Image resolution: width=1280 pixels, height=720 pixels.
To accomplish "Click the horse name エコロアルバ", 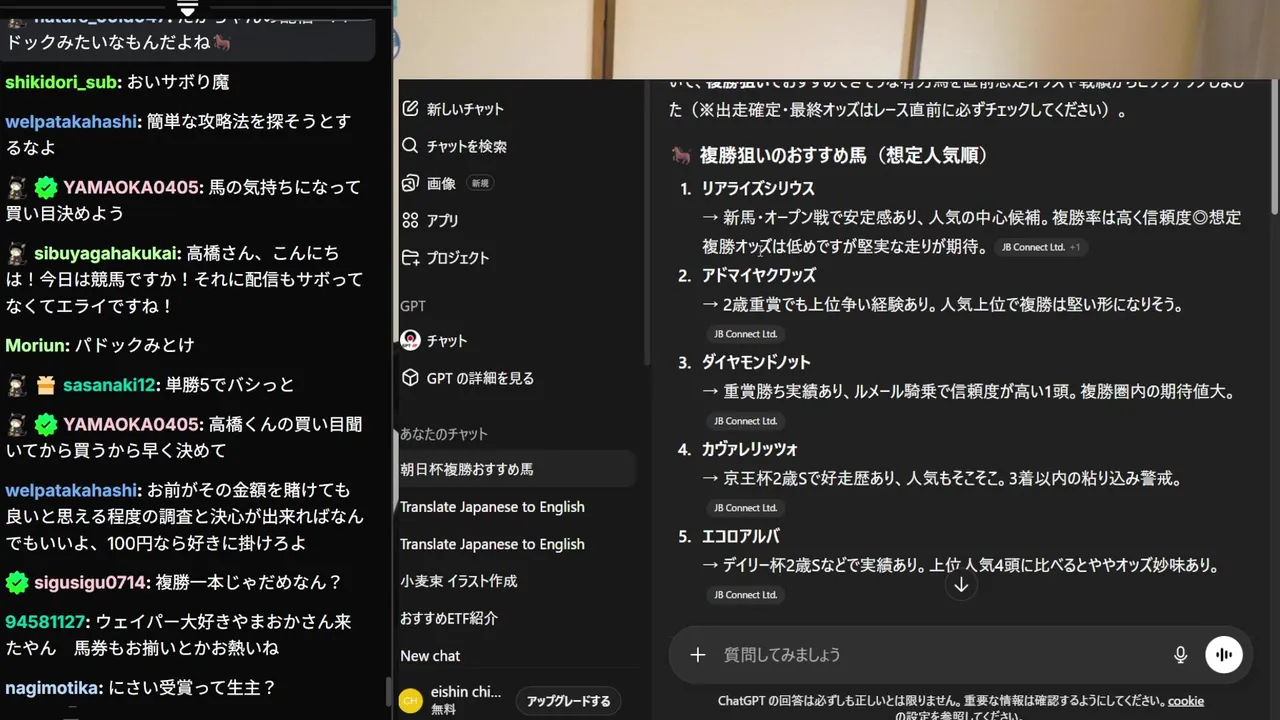I will (x=740, y=537).
